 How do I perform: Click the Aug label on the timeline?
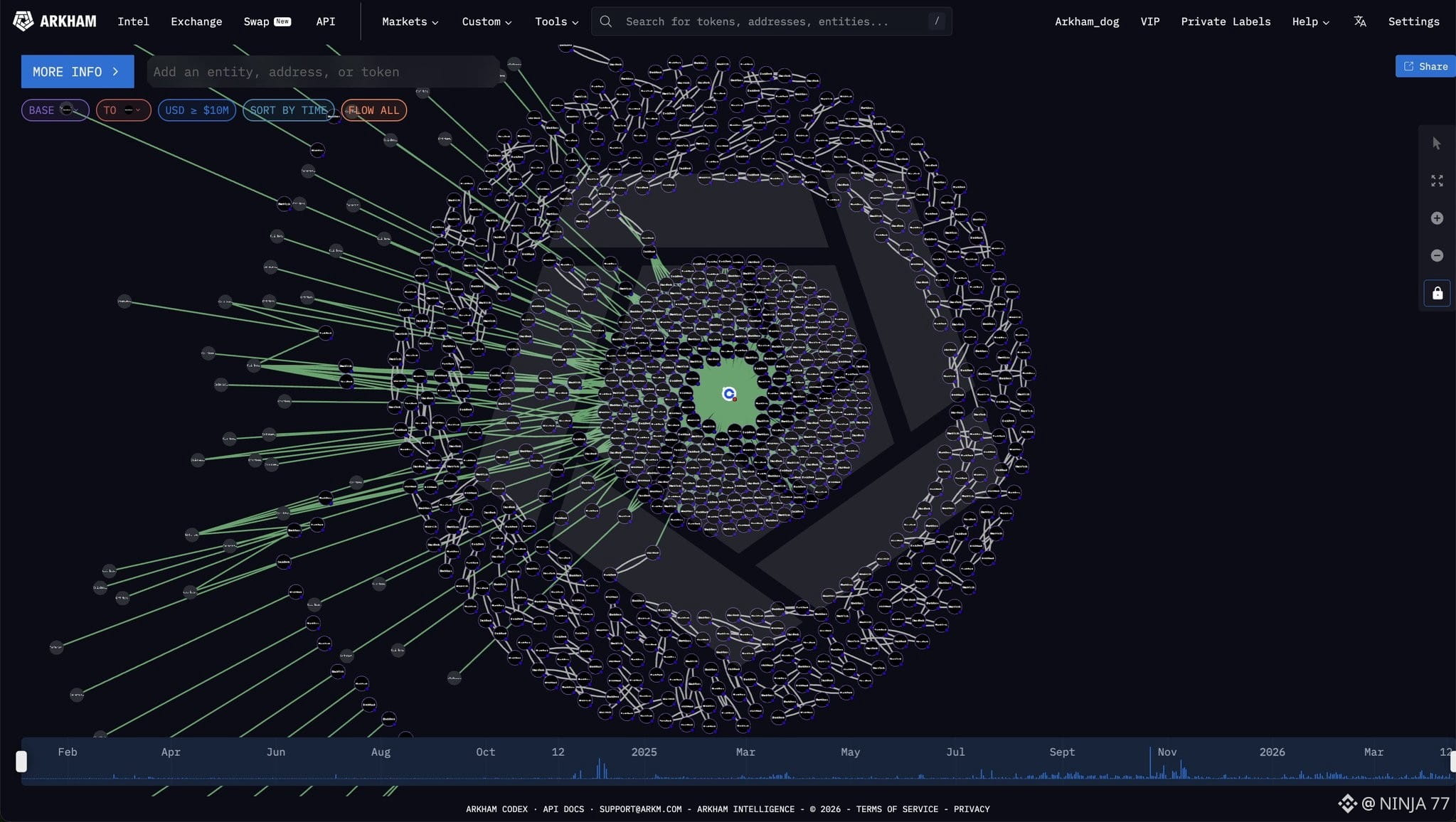click(x=381, y=752)
